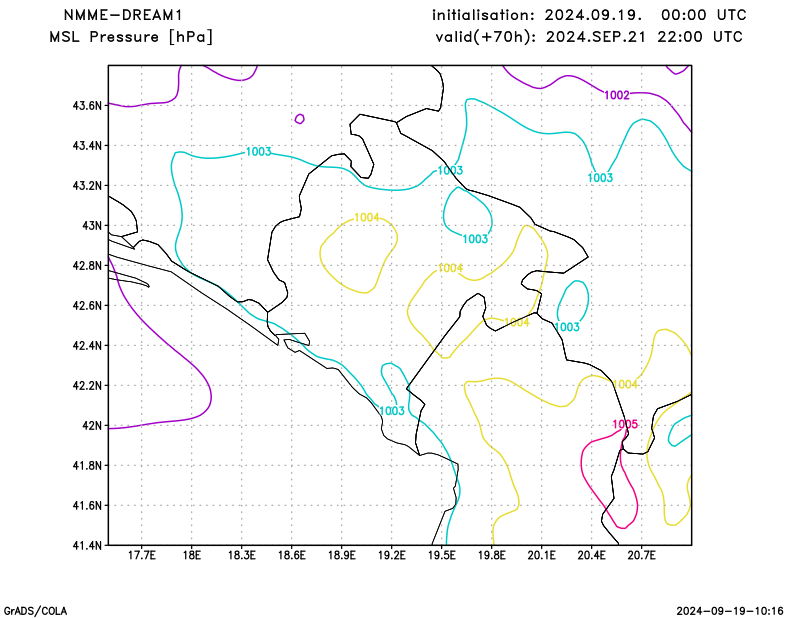Click the 18.6E longitude axis label
Viewport: 800px width, 618px height.
(292, 555)
